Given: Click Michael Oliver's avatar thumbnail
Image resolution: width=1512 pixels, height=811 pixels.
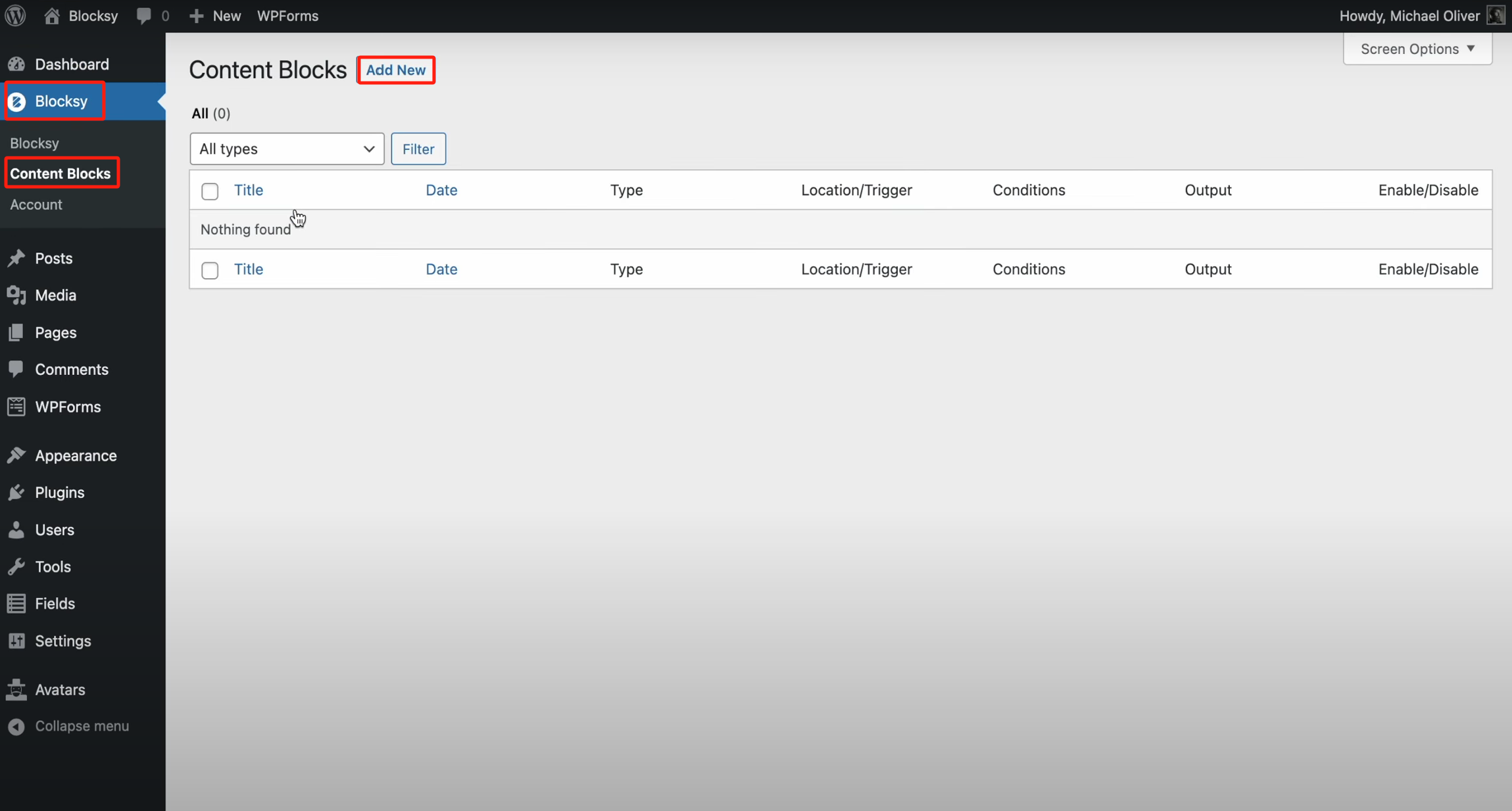Looking at the screenshot, I should 1496,15.
